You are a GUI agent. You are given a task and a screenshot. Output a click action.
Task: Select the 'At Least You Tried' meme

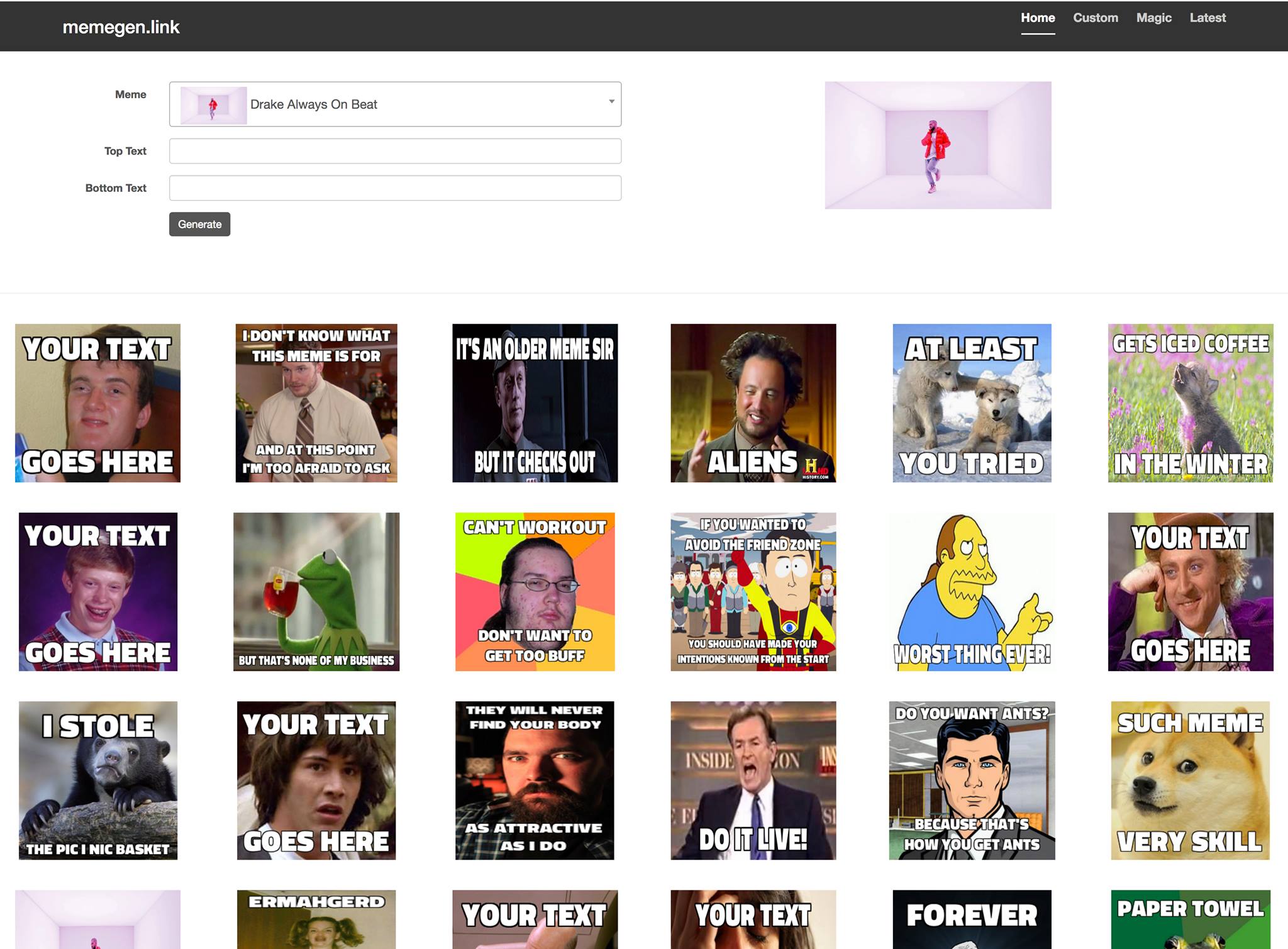pyautogui.click(x=972, y=403)
